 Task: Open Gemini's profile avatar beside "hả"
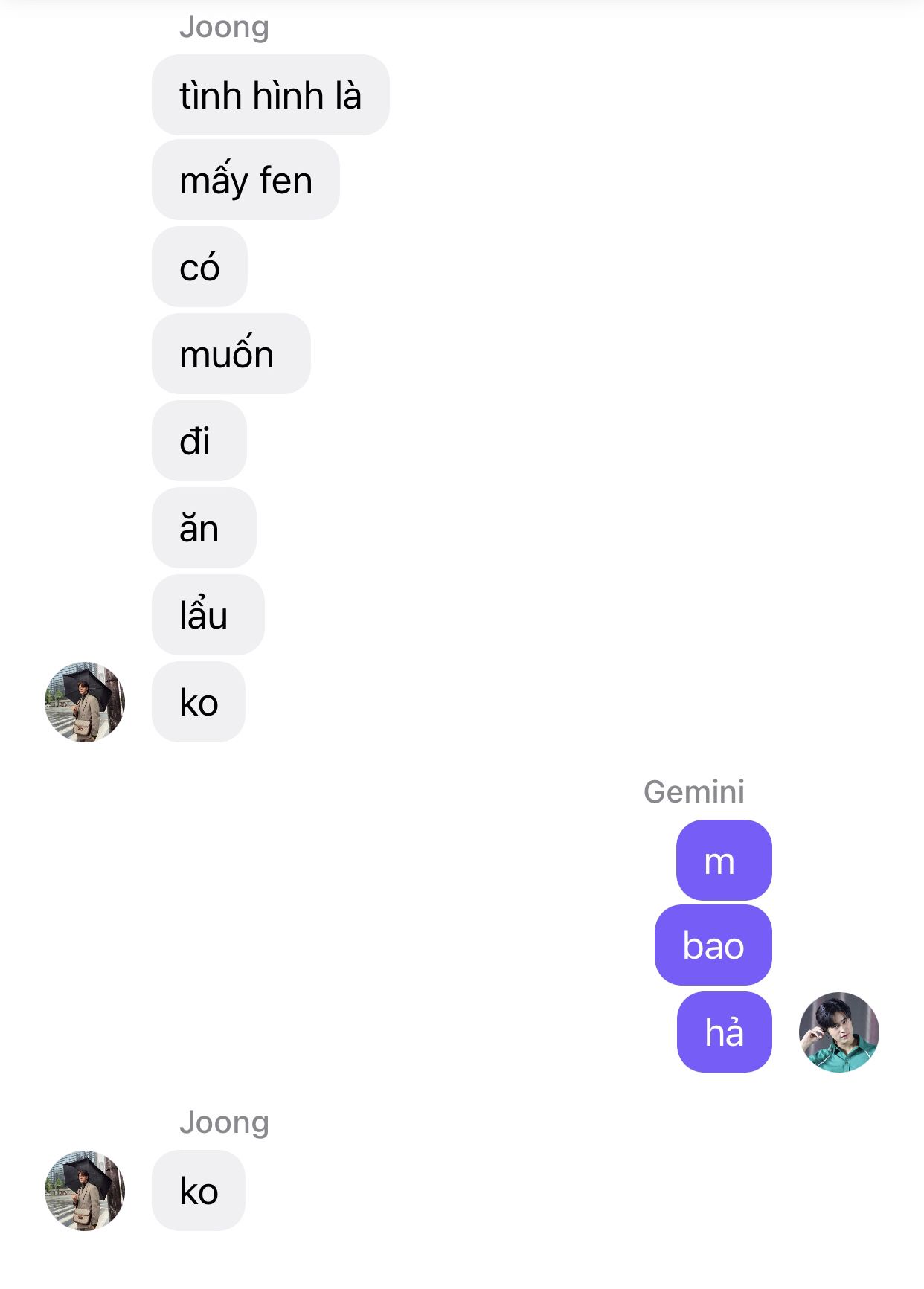(x=838, y=1032)
